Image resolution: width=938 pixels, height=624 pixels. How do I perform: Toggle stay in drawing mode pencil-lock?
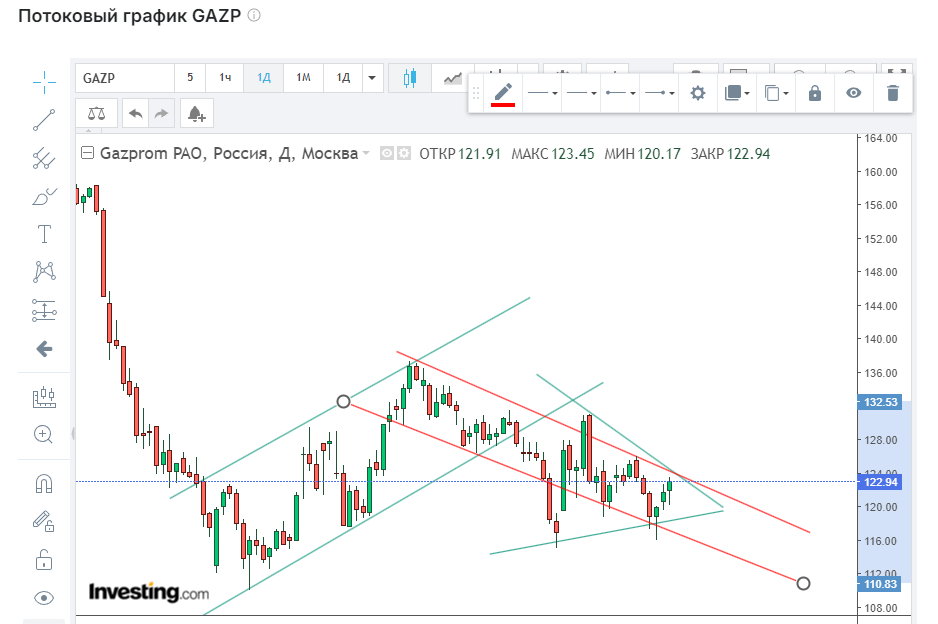click(x=44, y=521)
